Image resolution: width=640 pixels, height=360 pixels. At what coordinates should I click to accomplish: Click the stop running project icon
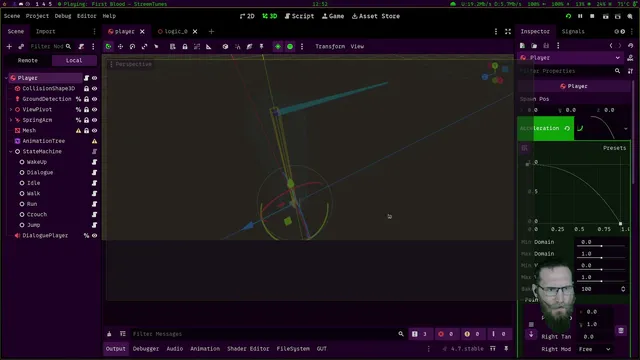(592, 16)
